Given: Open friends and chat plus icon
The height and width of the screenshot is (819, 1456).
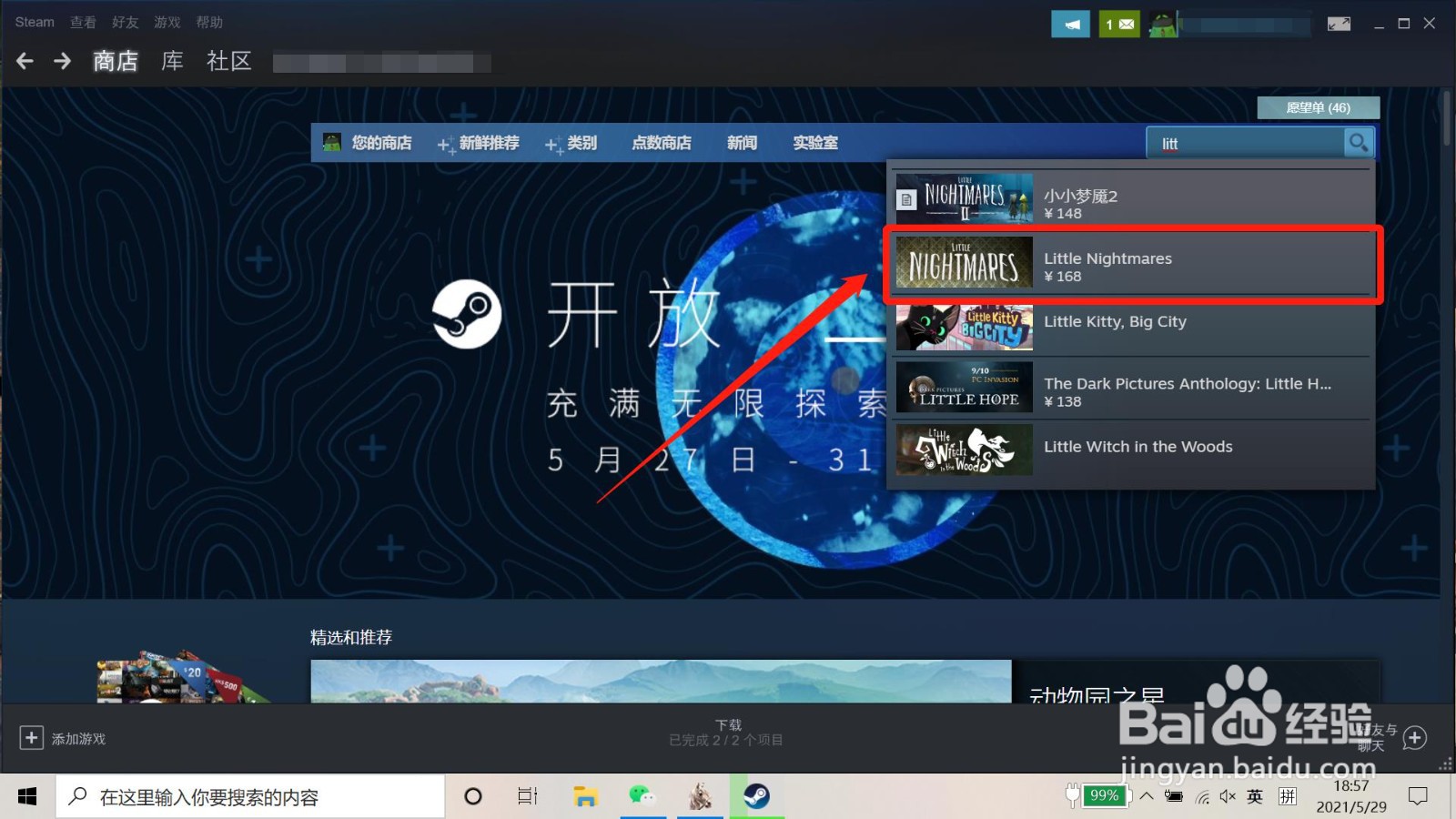Looking at the screenshot, I should [x=1414, y=738].
